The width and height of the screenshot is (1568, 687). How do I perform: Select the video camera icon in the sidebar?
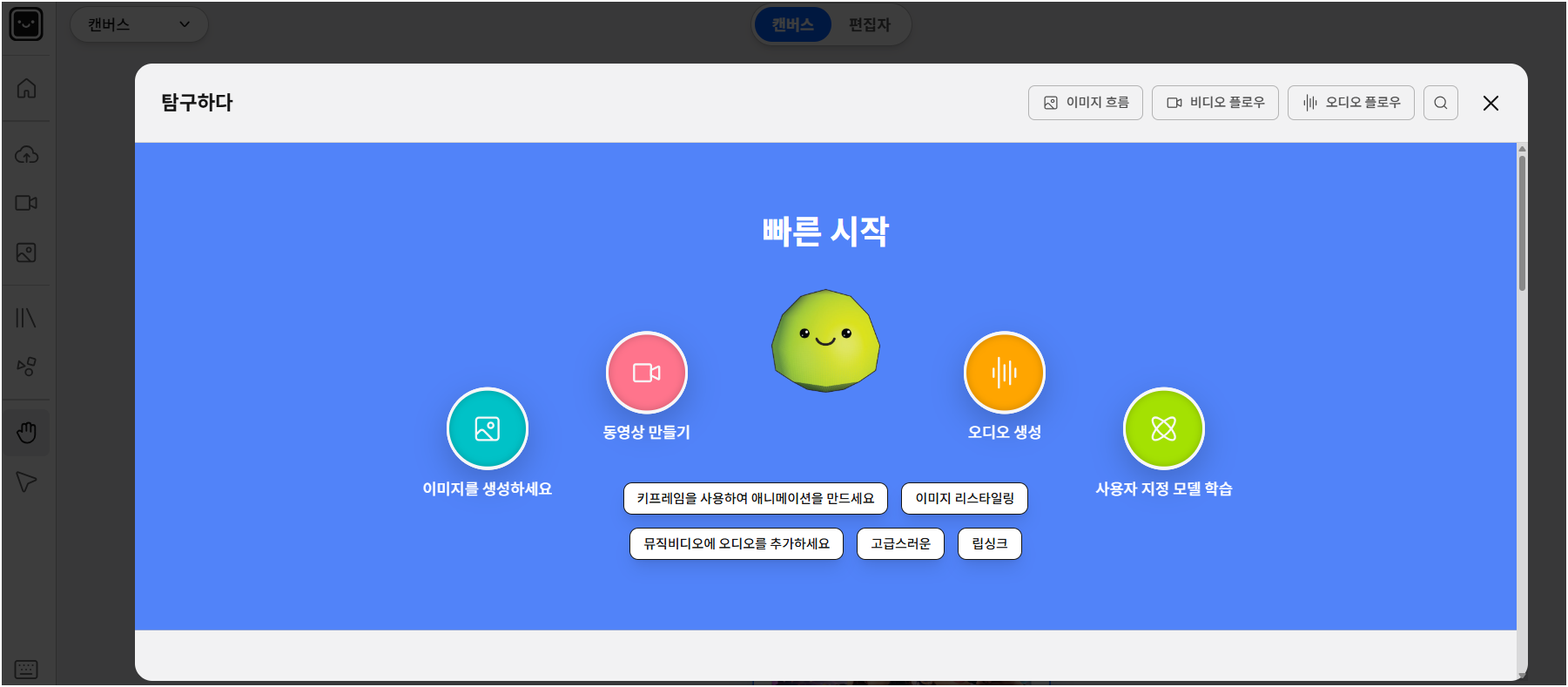(x=26, y=203)
